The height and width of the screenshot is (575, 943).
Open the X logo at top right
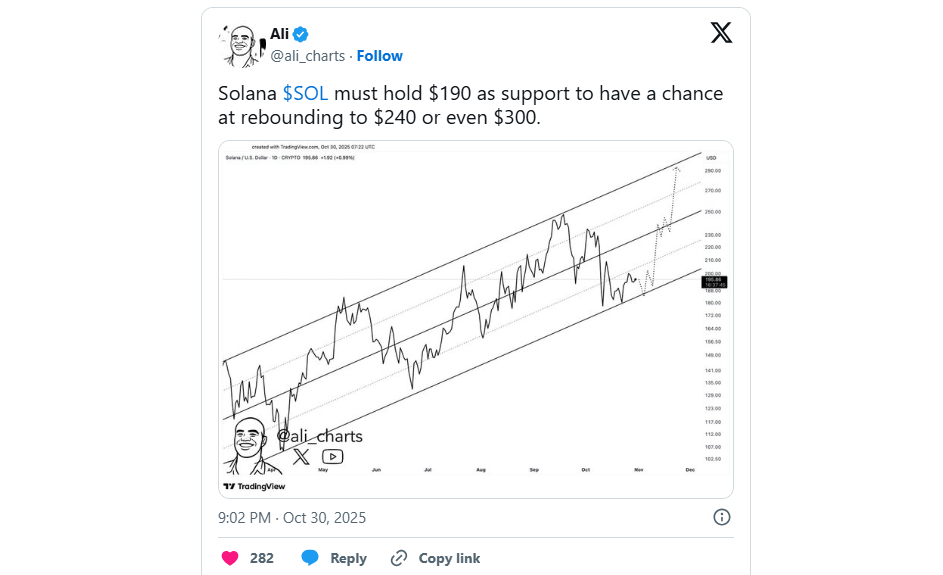click(721, 33)
